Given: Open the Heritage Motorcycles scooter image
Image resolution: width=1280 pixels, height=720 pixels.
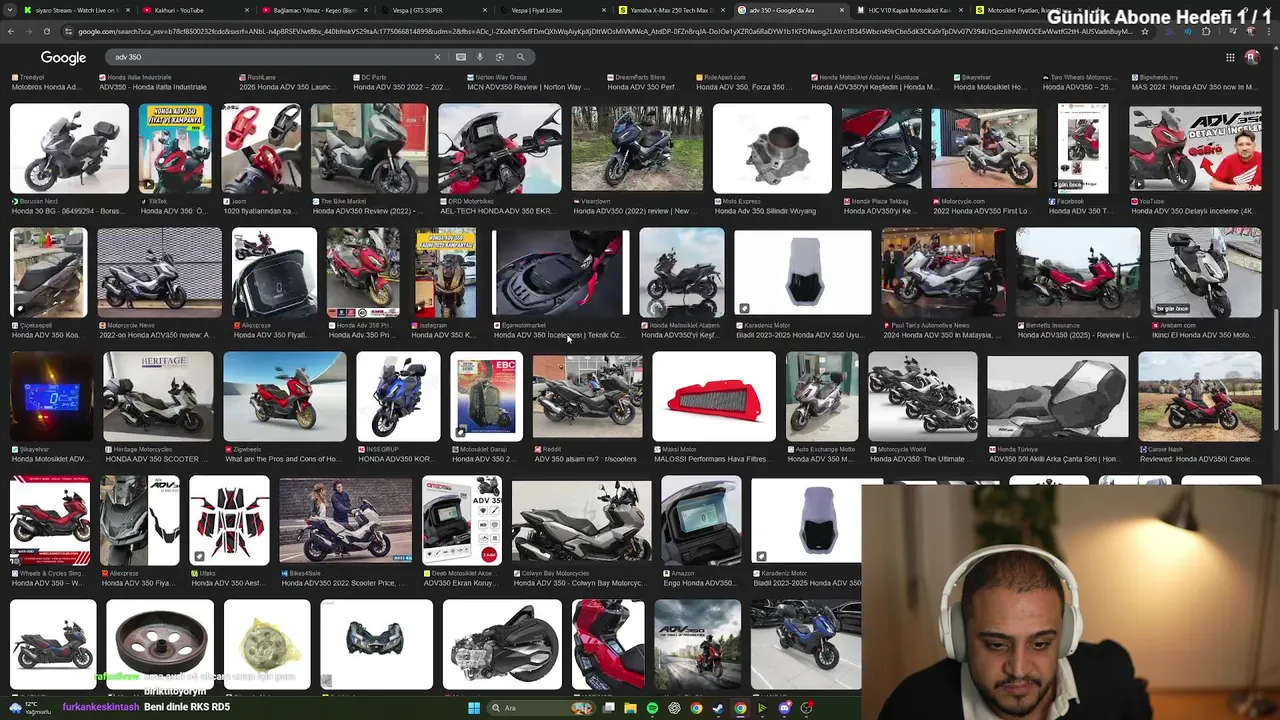Looking at the screenshot, I should [158, 396].
